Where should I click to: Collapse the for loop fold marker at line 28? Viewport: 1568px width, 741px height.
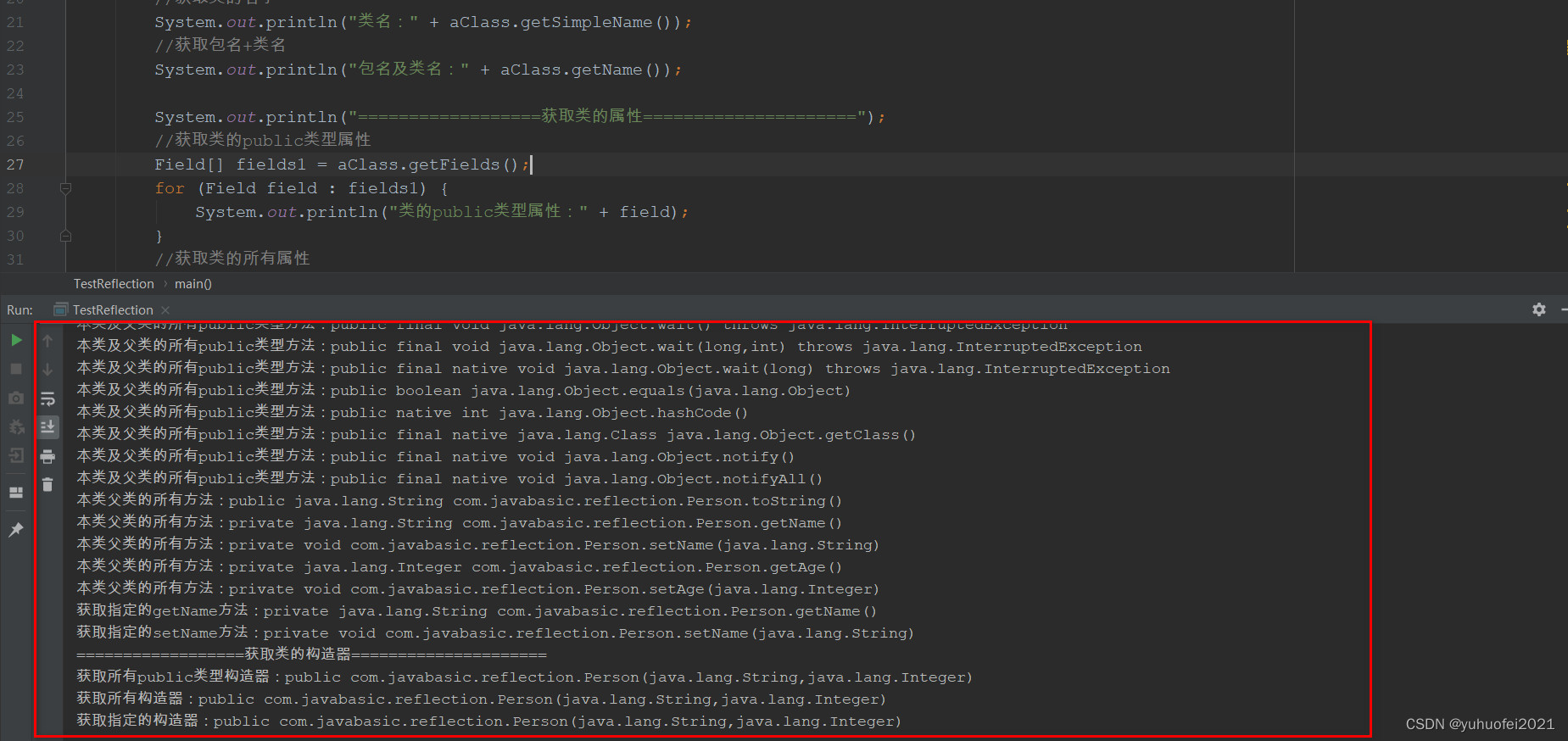tap(65, 188)
